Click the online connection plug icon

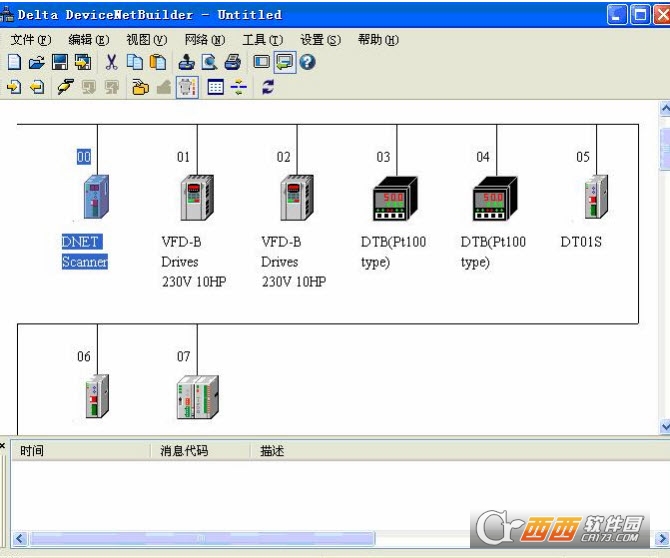point(65,87)
